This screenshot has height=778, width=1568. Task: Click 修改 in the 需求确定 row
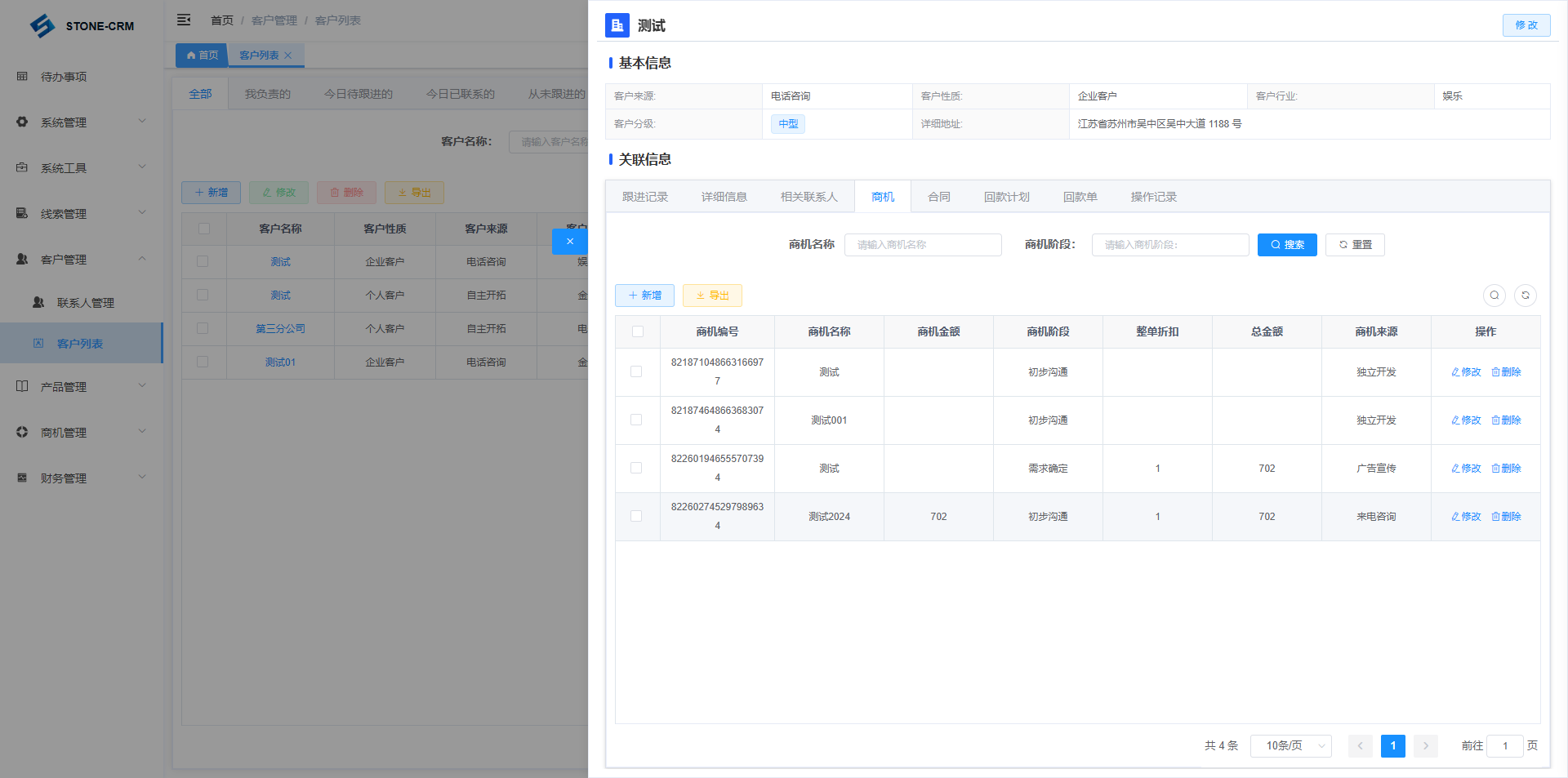point(1466,468)
